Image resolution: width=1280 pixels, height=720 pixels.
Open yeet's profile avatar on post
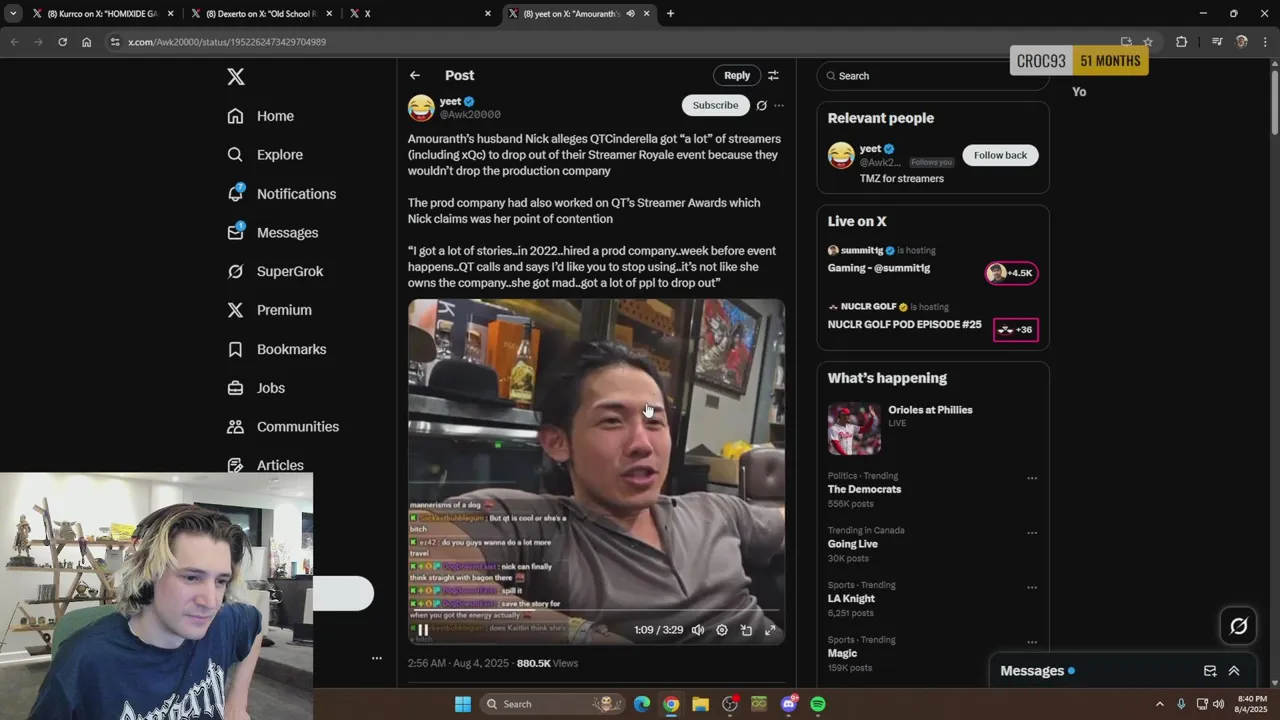tap(421, 108)
